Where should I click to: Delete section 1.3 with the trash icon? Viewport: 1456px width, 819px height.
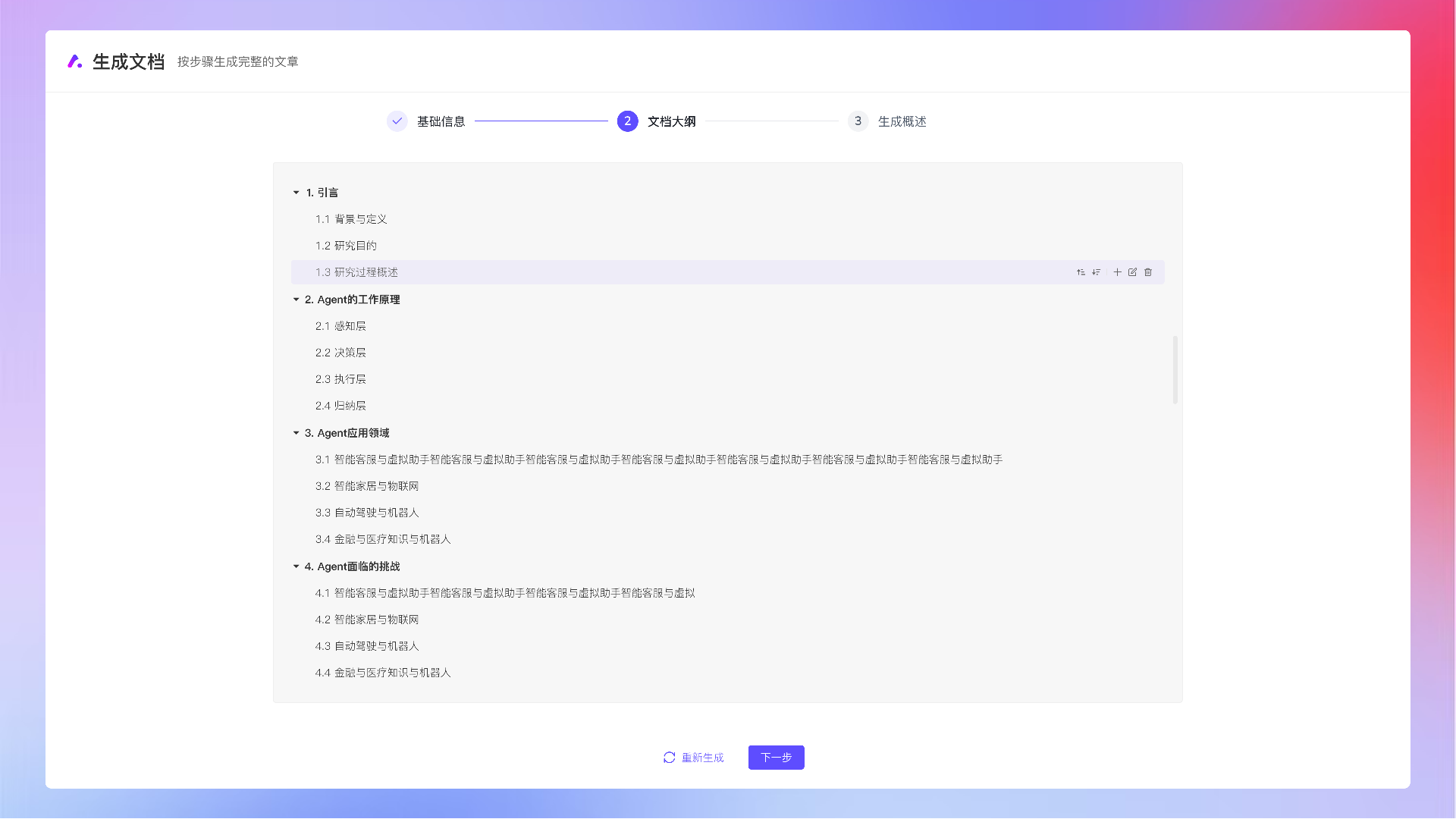(x=1148, y=272)
